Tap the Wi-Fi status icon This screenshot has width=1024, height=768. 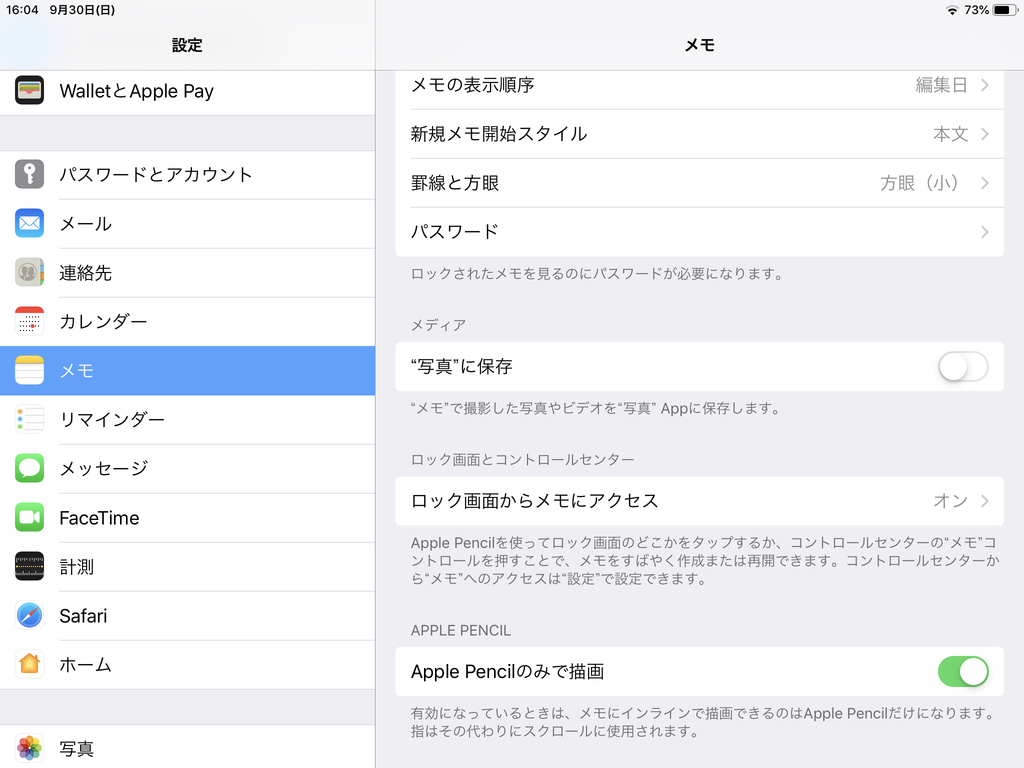click(952, 10)
